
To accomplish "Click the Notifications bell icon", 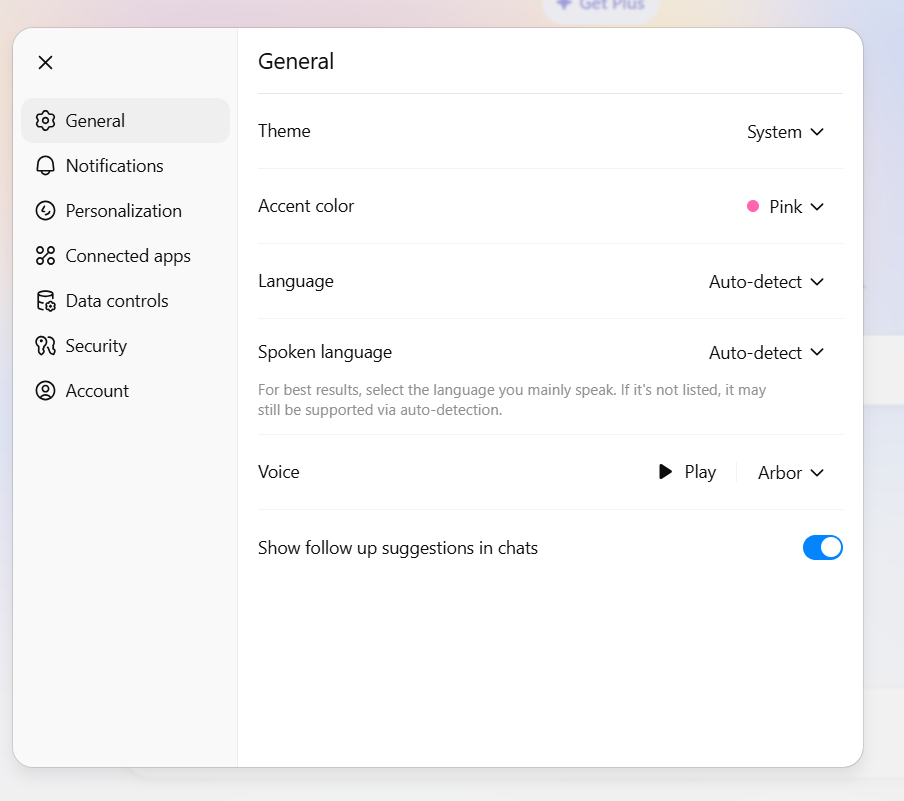I will coord(45,166).
